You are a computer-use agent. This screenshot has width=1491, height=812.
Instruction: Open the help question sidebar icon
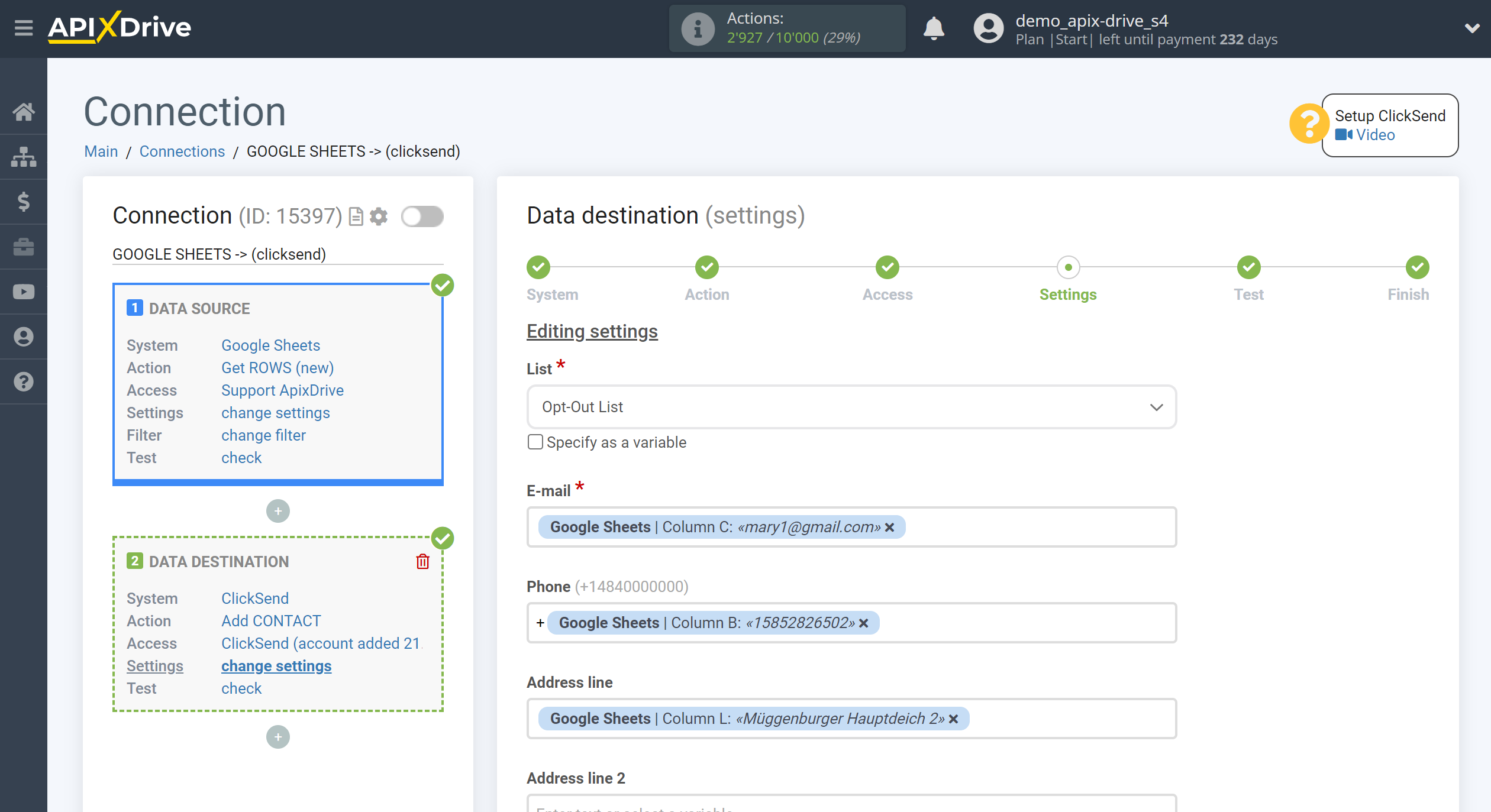(24, 381)
